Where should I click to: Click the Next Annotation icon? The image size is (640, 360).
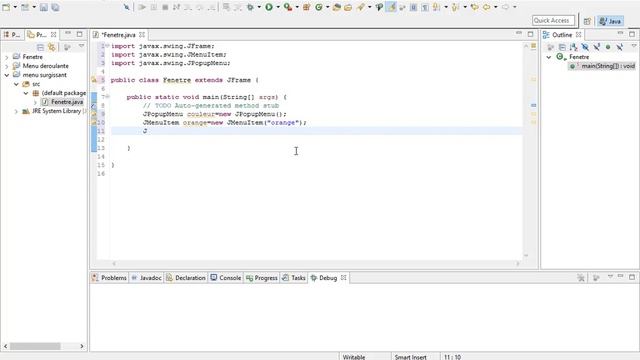point(436,7)
